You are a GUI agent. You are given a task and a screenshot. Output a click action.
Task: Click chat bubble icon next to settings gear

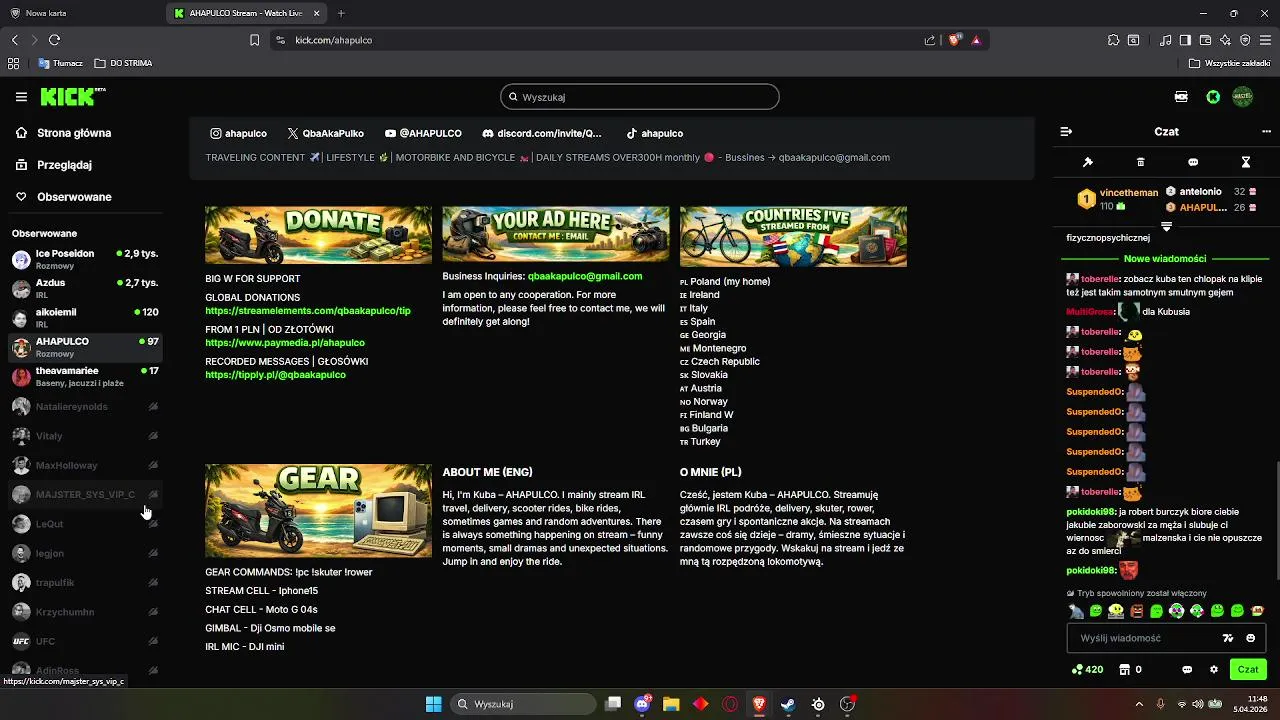coord(1187,669)
